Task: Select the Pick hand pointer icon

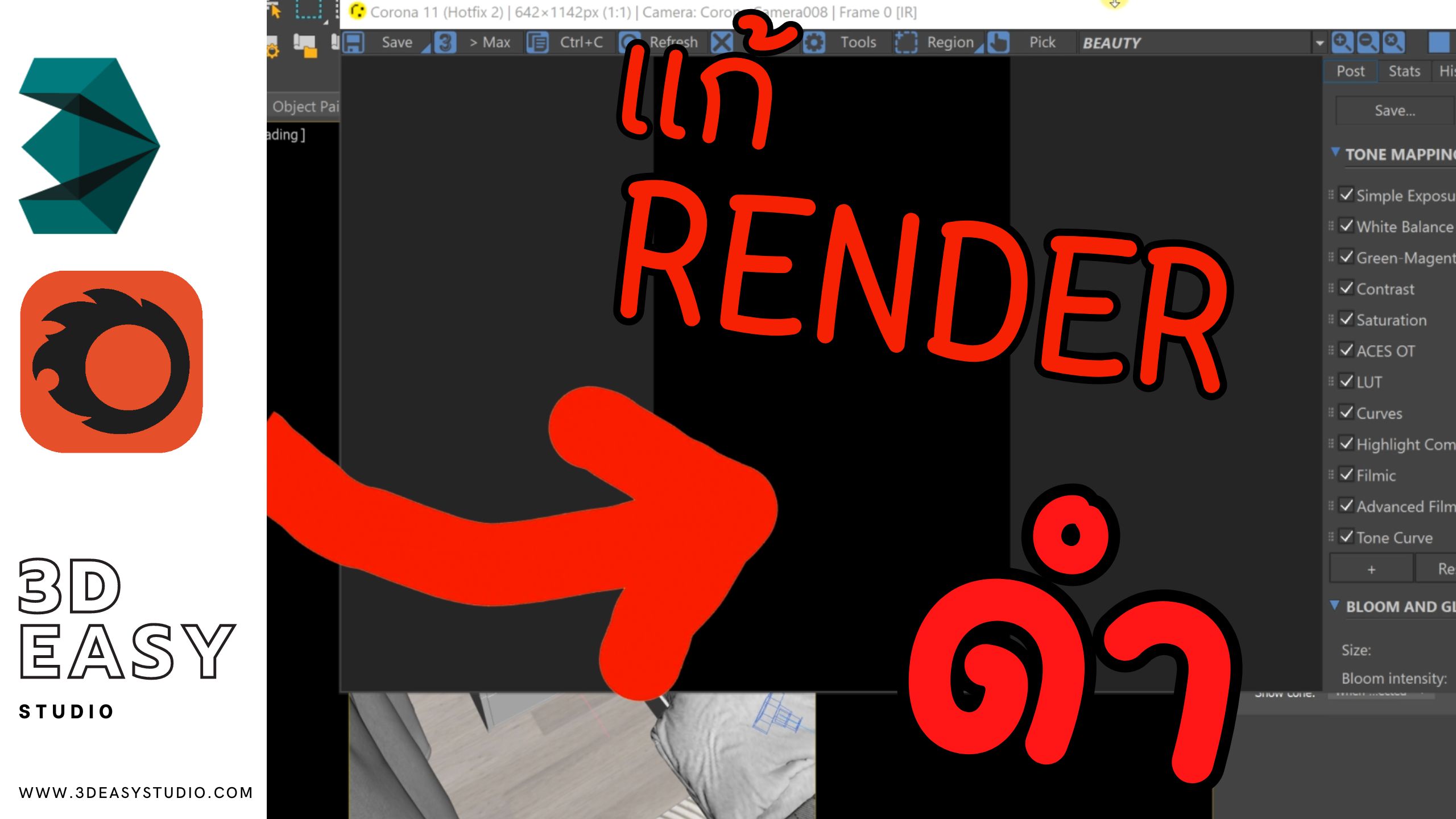Action: [998, 43]
